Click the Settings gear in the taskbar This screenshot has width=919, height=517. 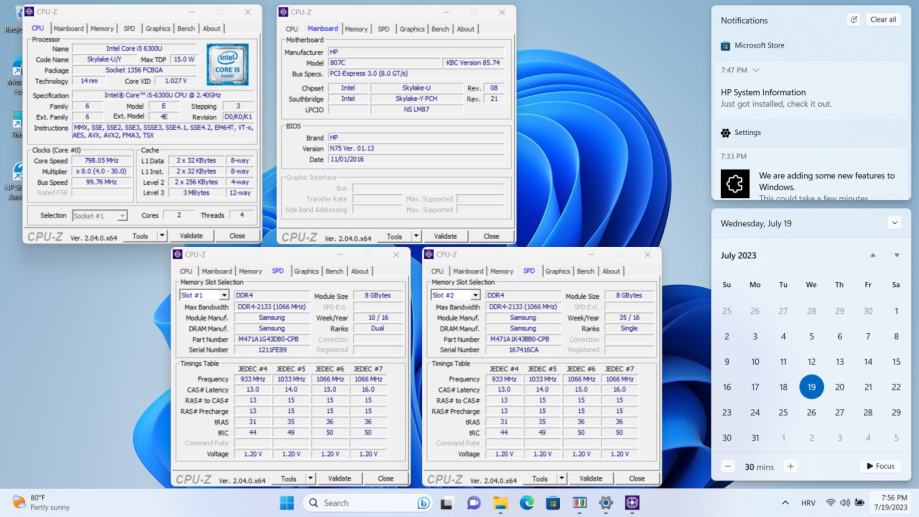coord(606,503)
